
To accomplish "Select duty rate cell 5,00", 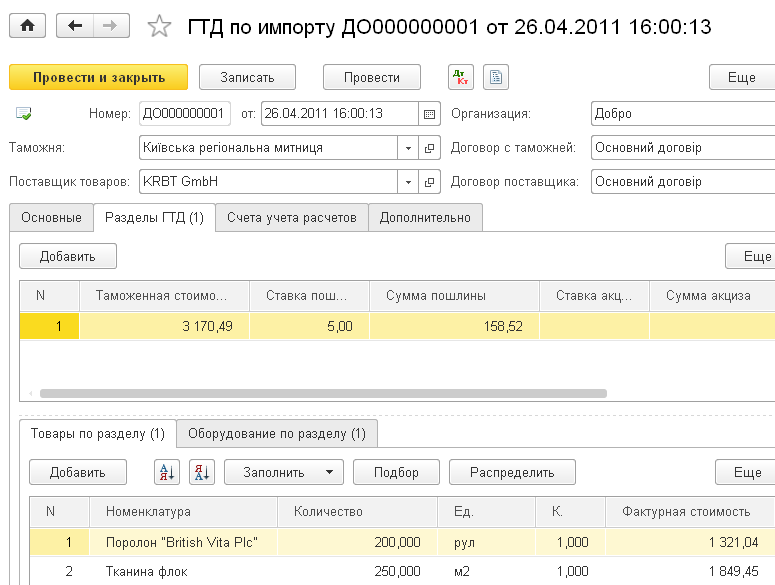I will [x=309, y=326].
